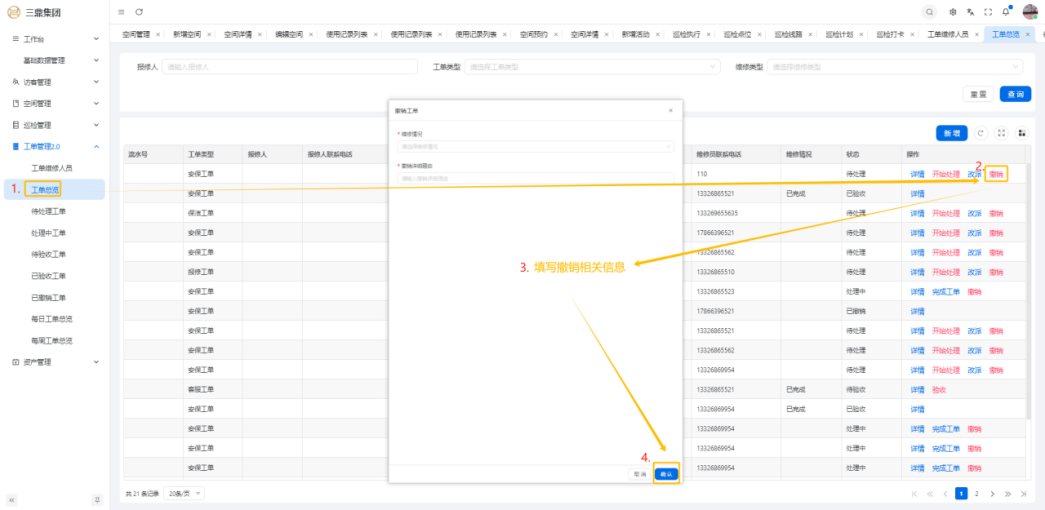Click the search magnifier icon in header
Screen dimensions: 1045x510
coord(930,12)
